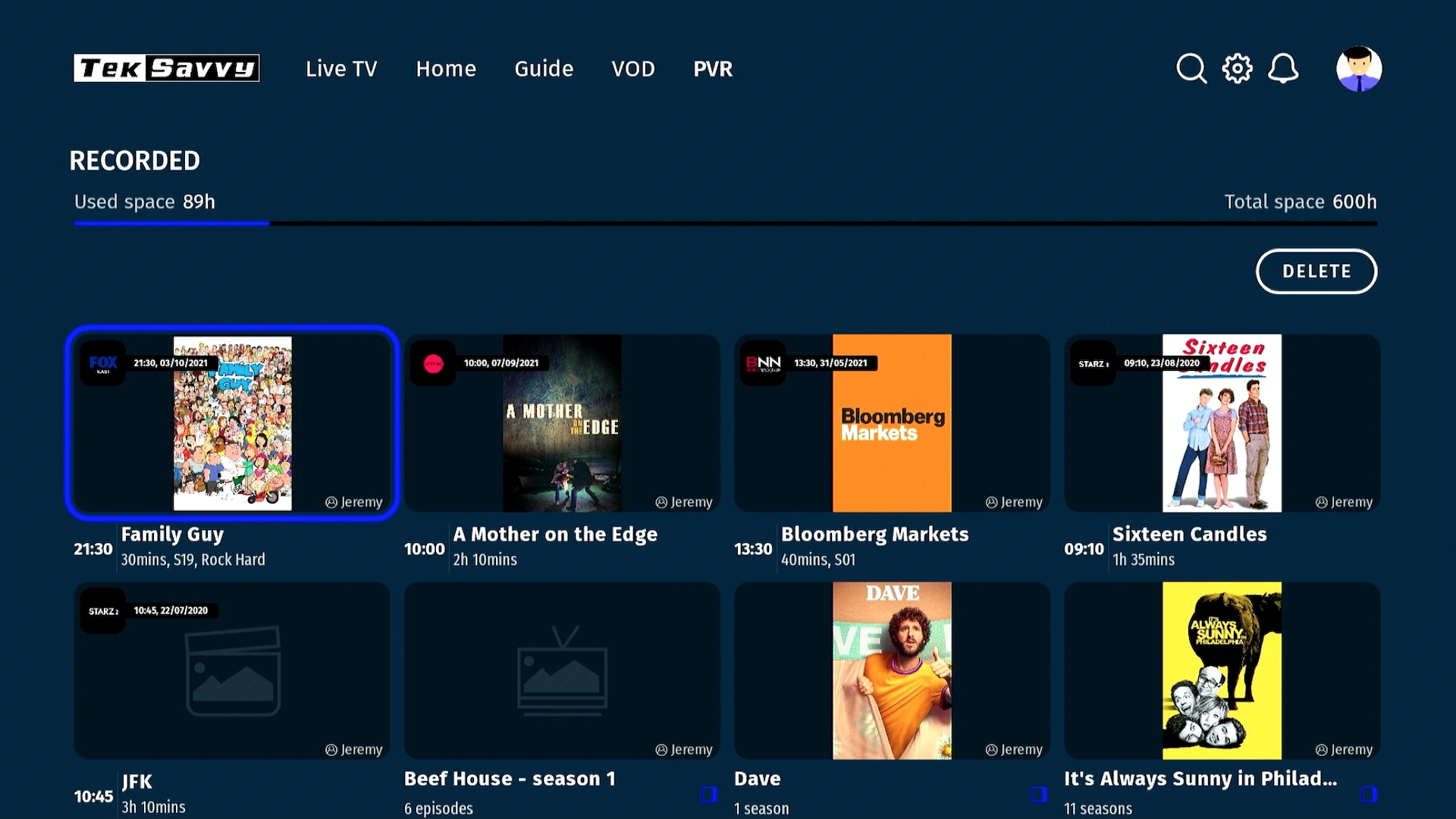Screen dimensions: 1456x819
Task: Expand episodes for Beef House season 1
Action: (x=710, y=794)
